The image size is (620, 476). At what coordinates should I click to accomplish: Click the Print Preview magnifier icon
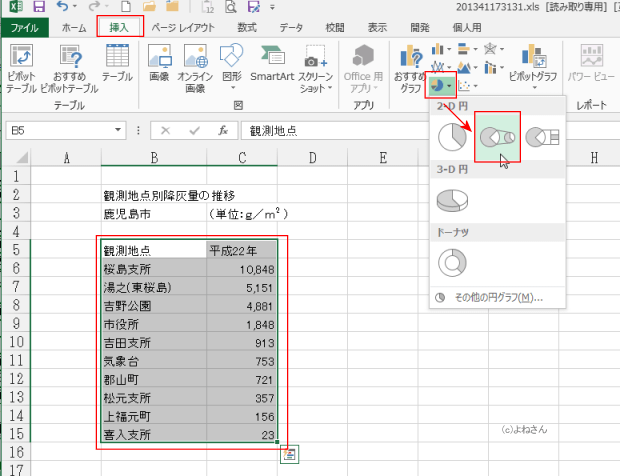click(231, 6)
